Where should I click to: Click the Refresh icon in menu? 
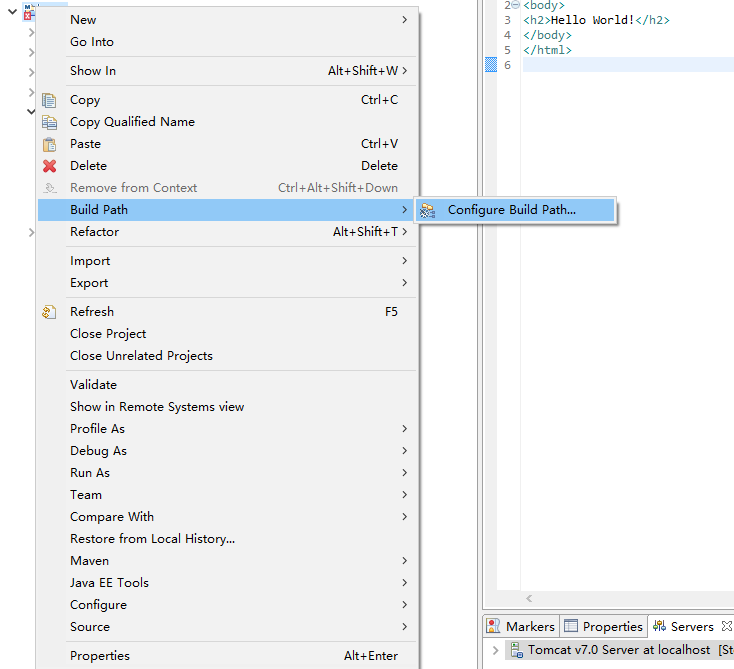(49, 312)
